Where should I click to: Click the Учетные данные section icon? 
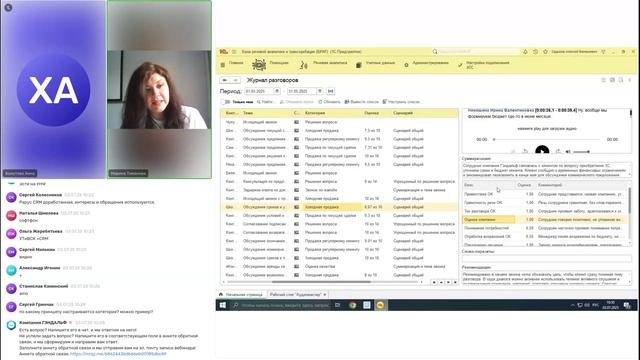coord(359,65)
